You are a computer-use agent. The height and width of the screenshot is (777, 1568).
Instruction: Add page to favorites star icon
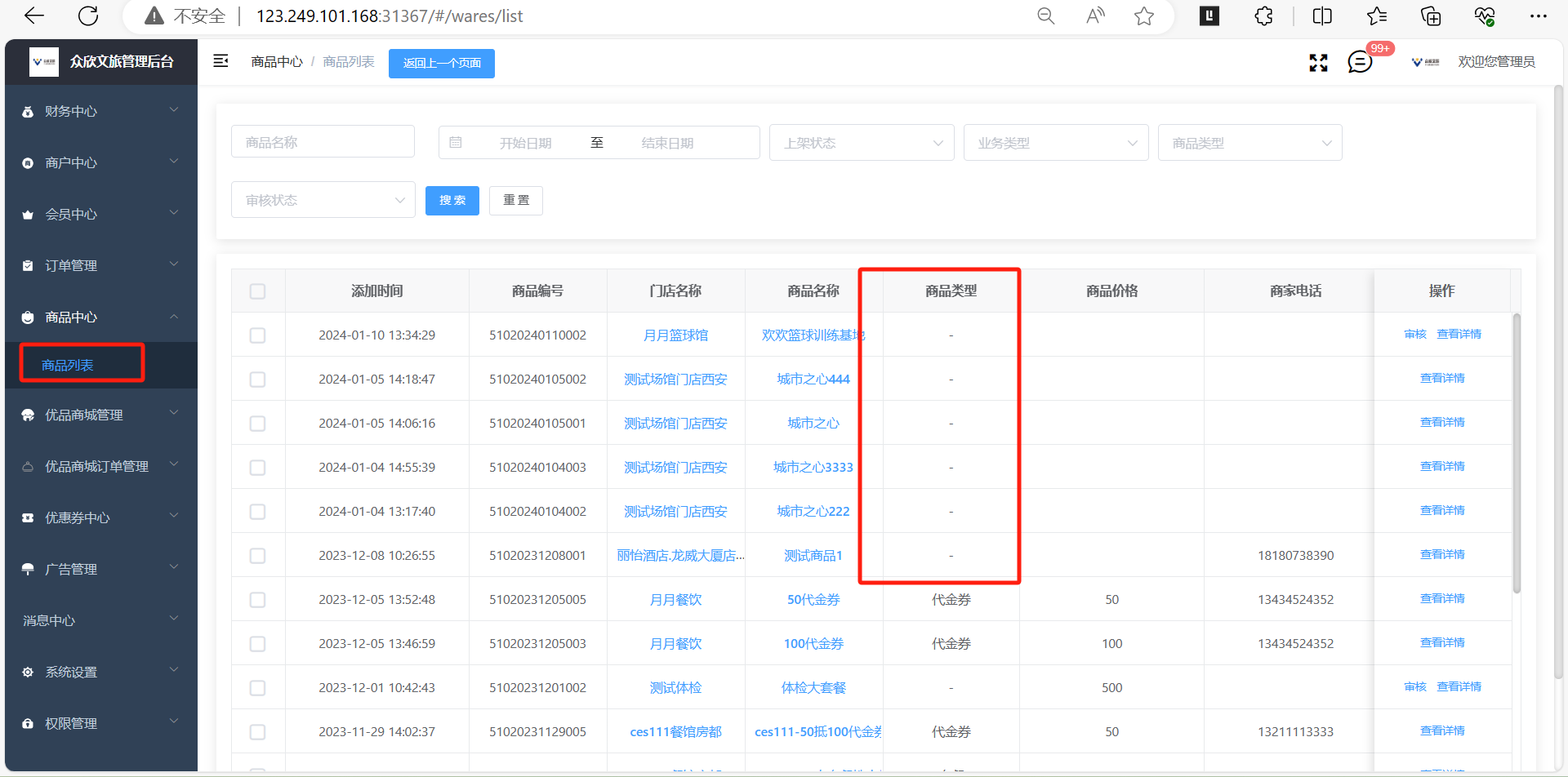pyautogui.click(x=1144, y=16)
